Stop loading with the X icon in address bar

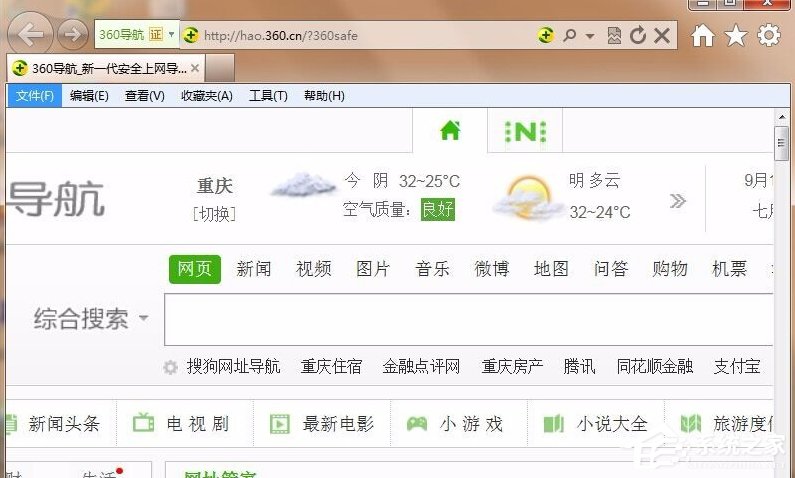(x=661, y=36)
